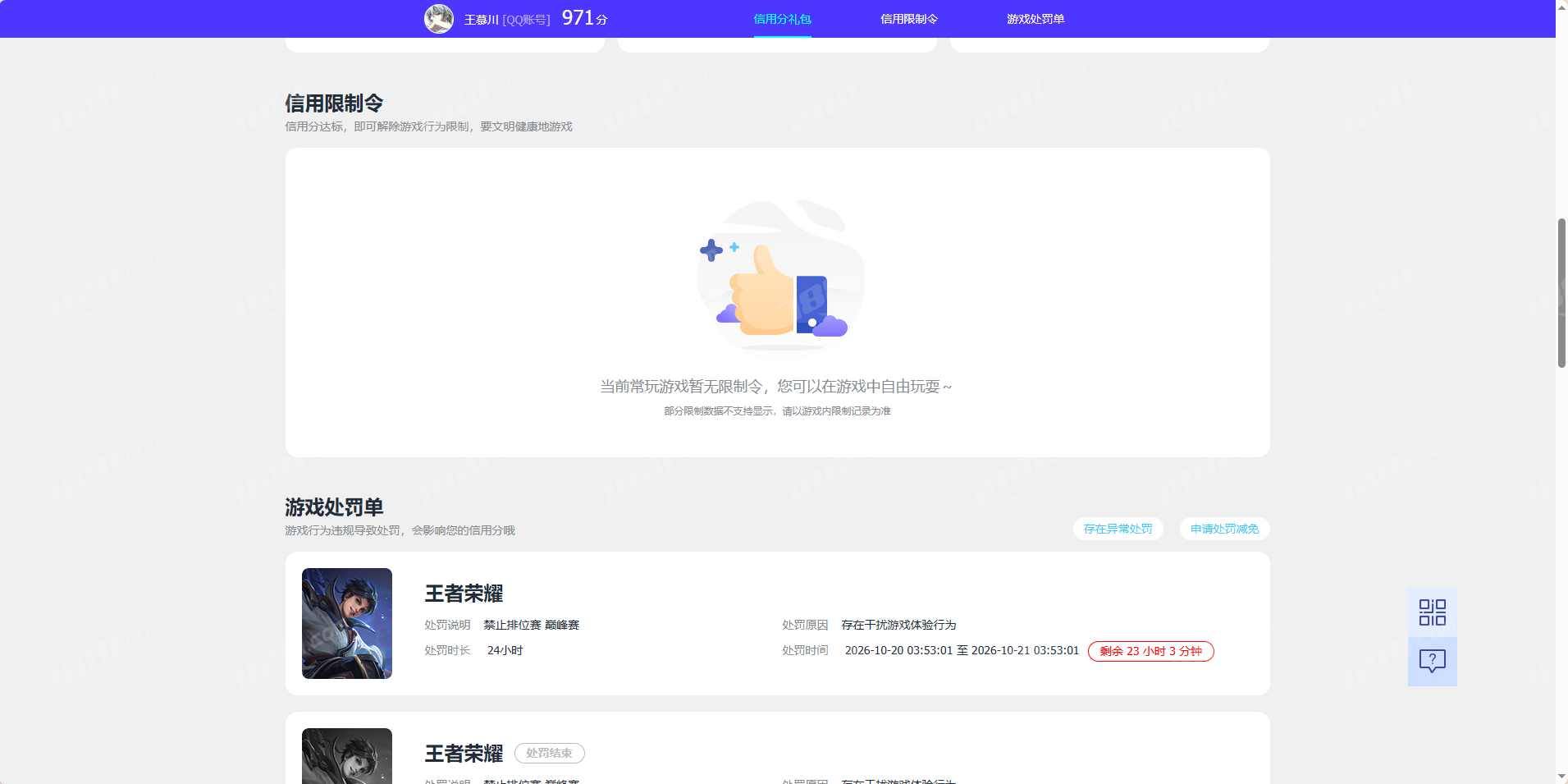Click the 24小时 penalty duration

[505, 650]
